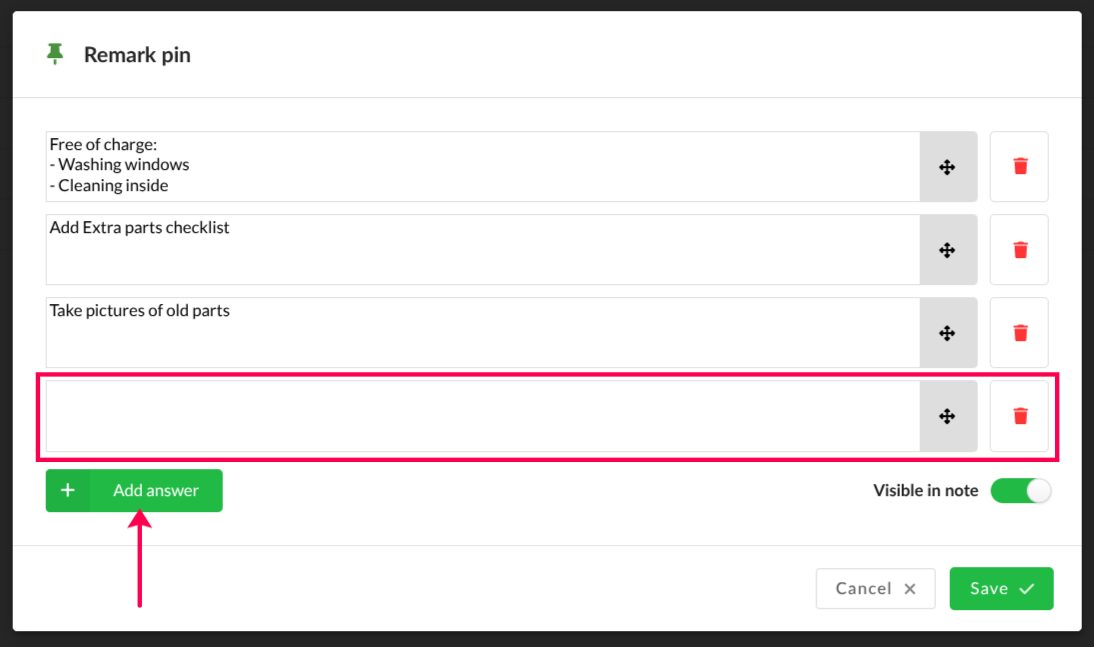Delete the empty answer row

[1019, 416]
